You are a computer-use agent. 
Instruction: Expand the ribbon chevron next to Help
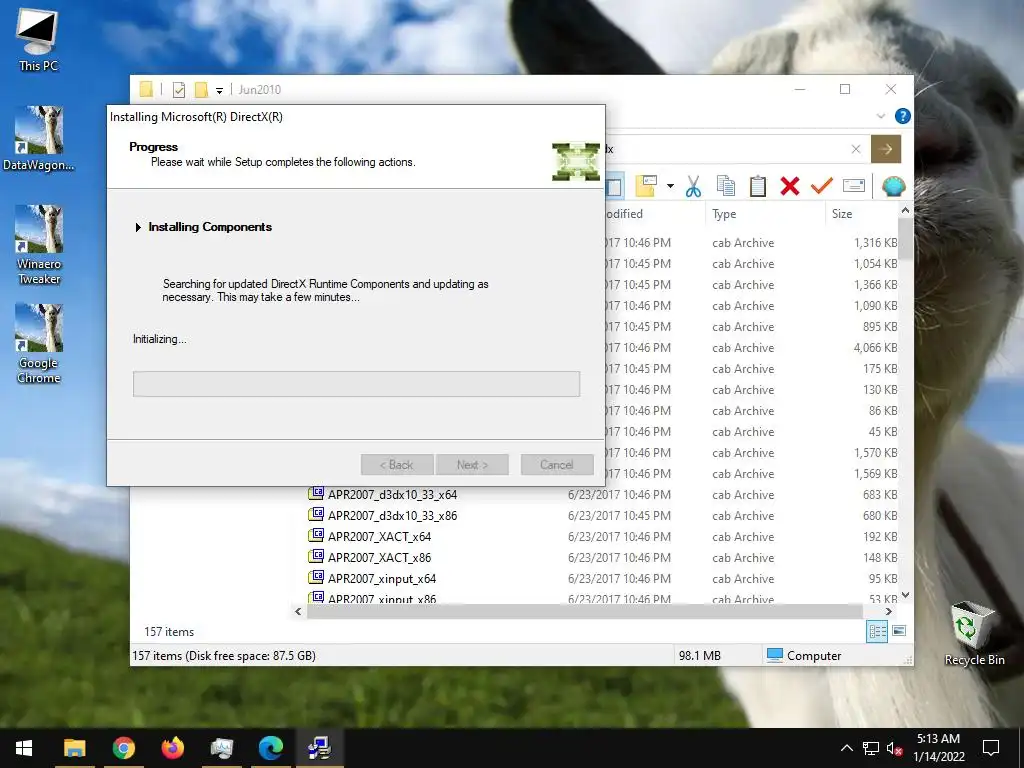(x=880, y=116)
